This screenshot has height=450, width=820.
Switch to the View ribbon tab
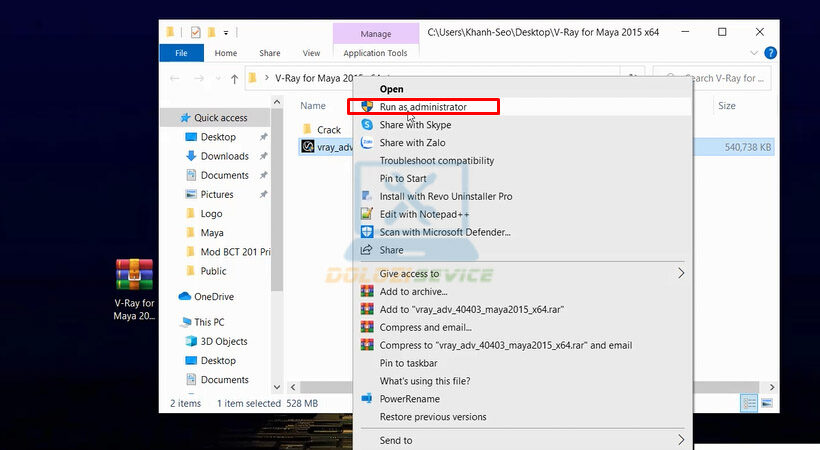pos(311,53)
